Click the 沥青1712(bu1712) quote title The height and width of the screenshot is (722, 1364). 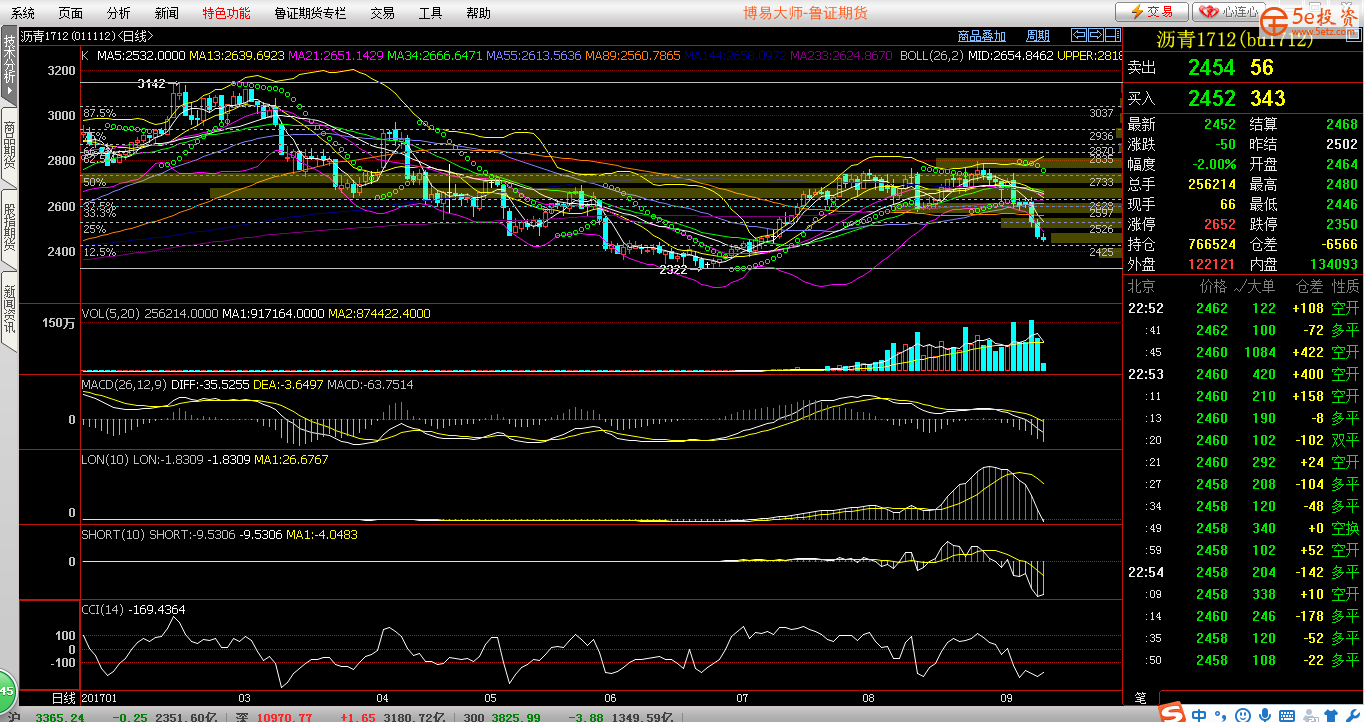click(x=1233, y=40)
